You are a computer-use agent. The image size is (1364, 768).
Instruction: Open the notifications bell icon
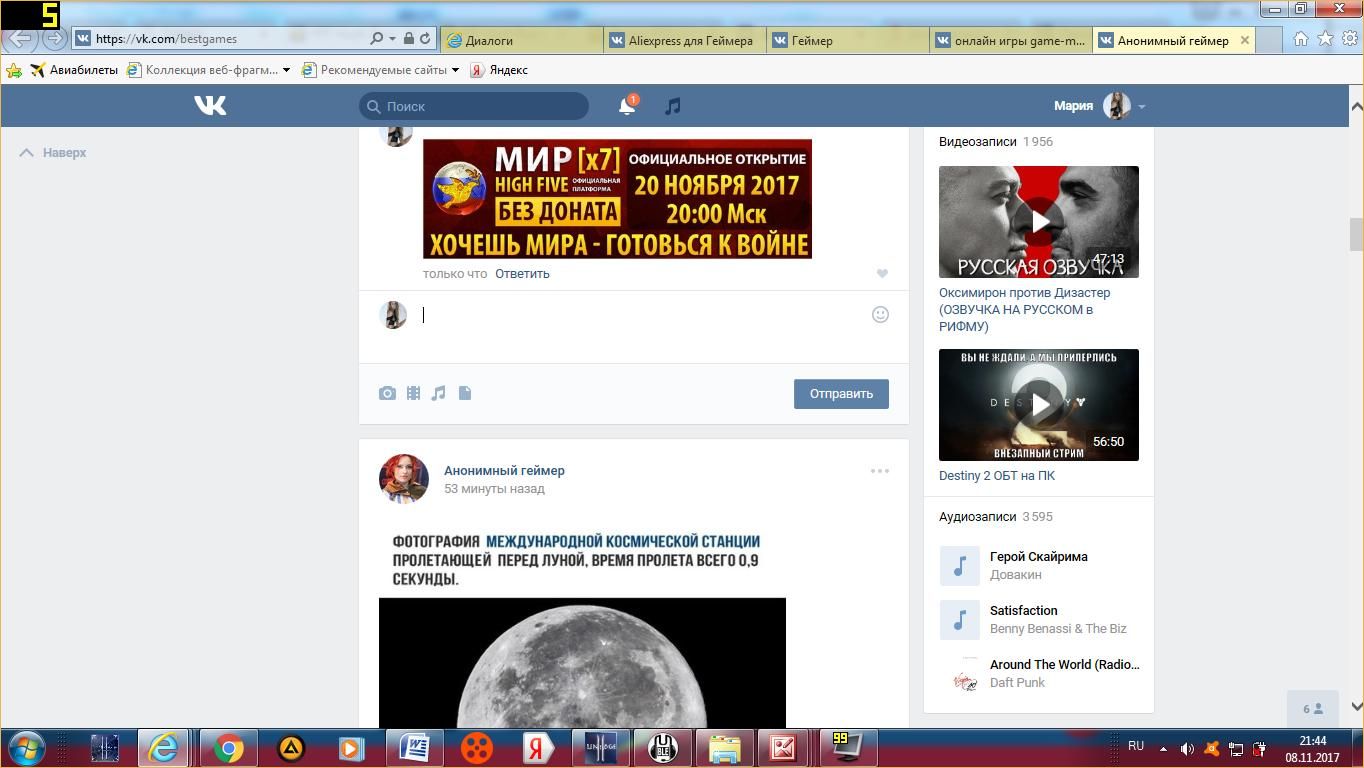pyautogui.click(x=627, y=105)
